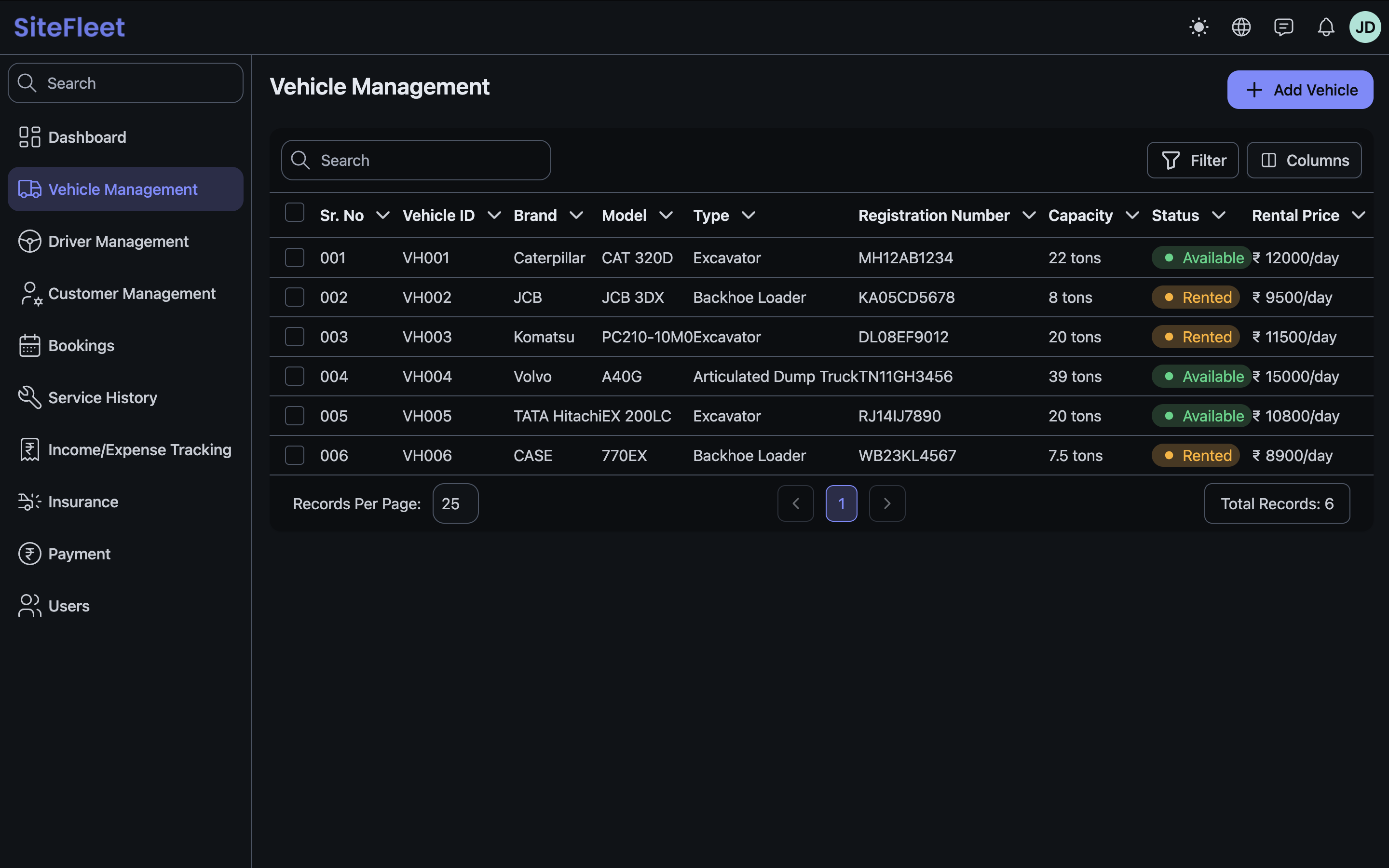Click the Rented status badge for VH003
This screenshot has height=868, width=1389.
(1196, 337)
